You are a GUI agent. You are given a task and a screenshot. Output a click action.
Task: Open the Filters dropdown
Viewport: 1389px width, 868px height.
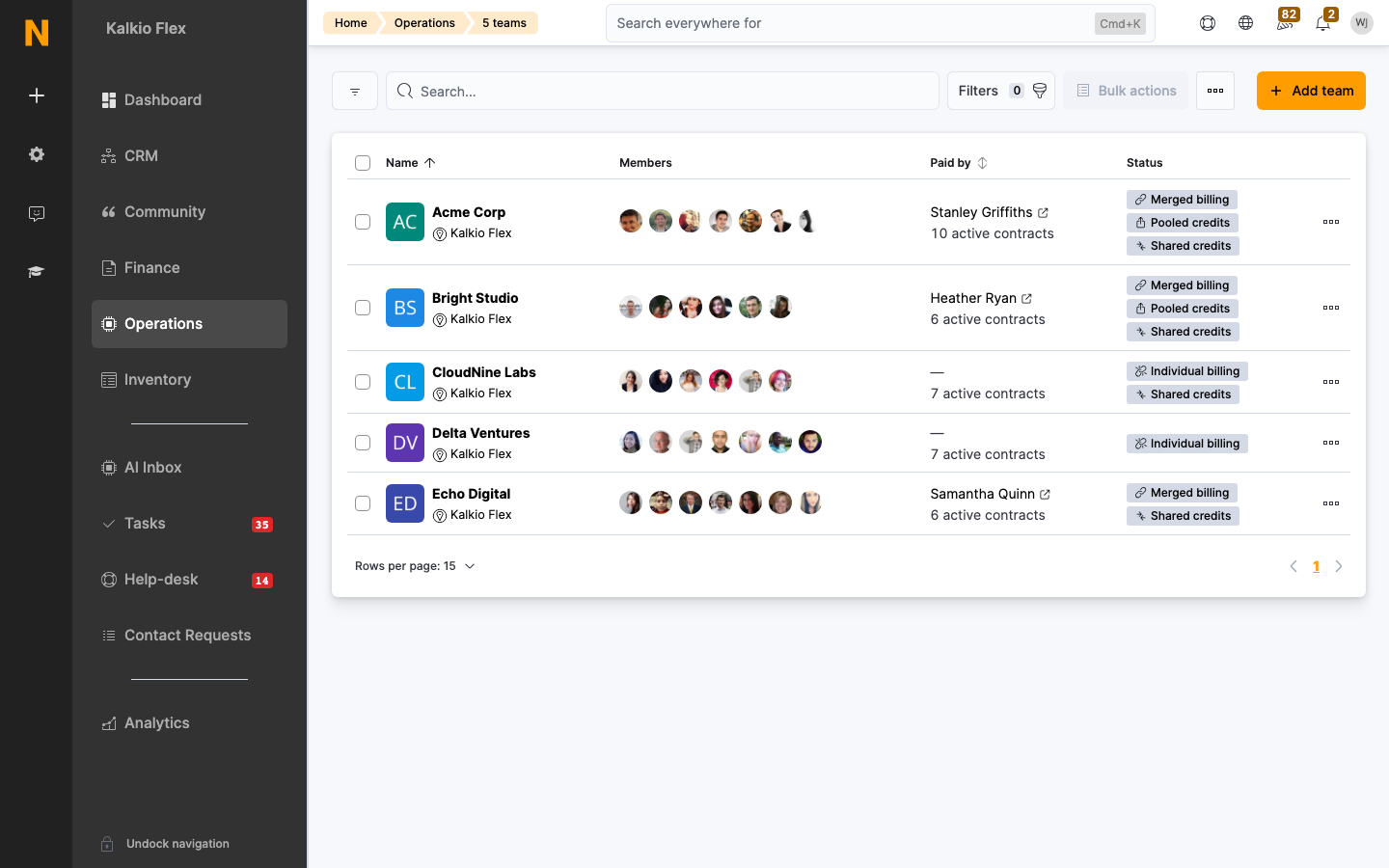pyautogui.click(x=1001, y=91)
